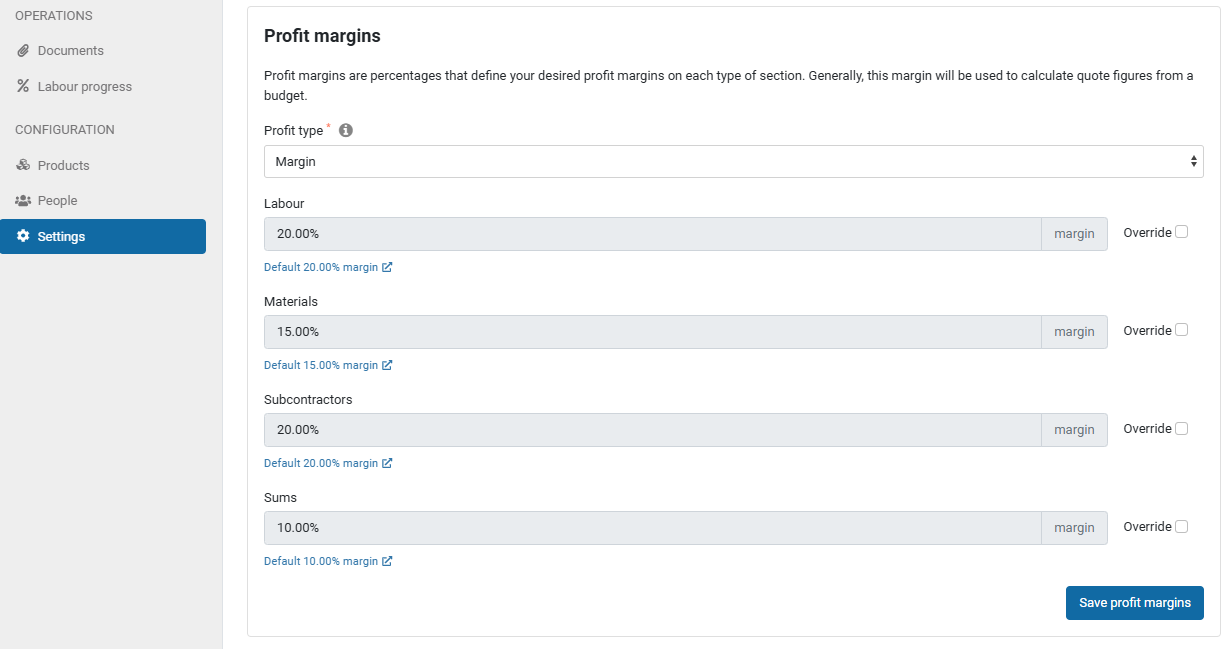Click the paperclip icon beside Documents
This screenshot has height=649, width=1227.
point(23,51)
